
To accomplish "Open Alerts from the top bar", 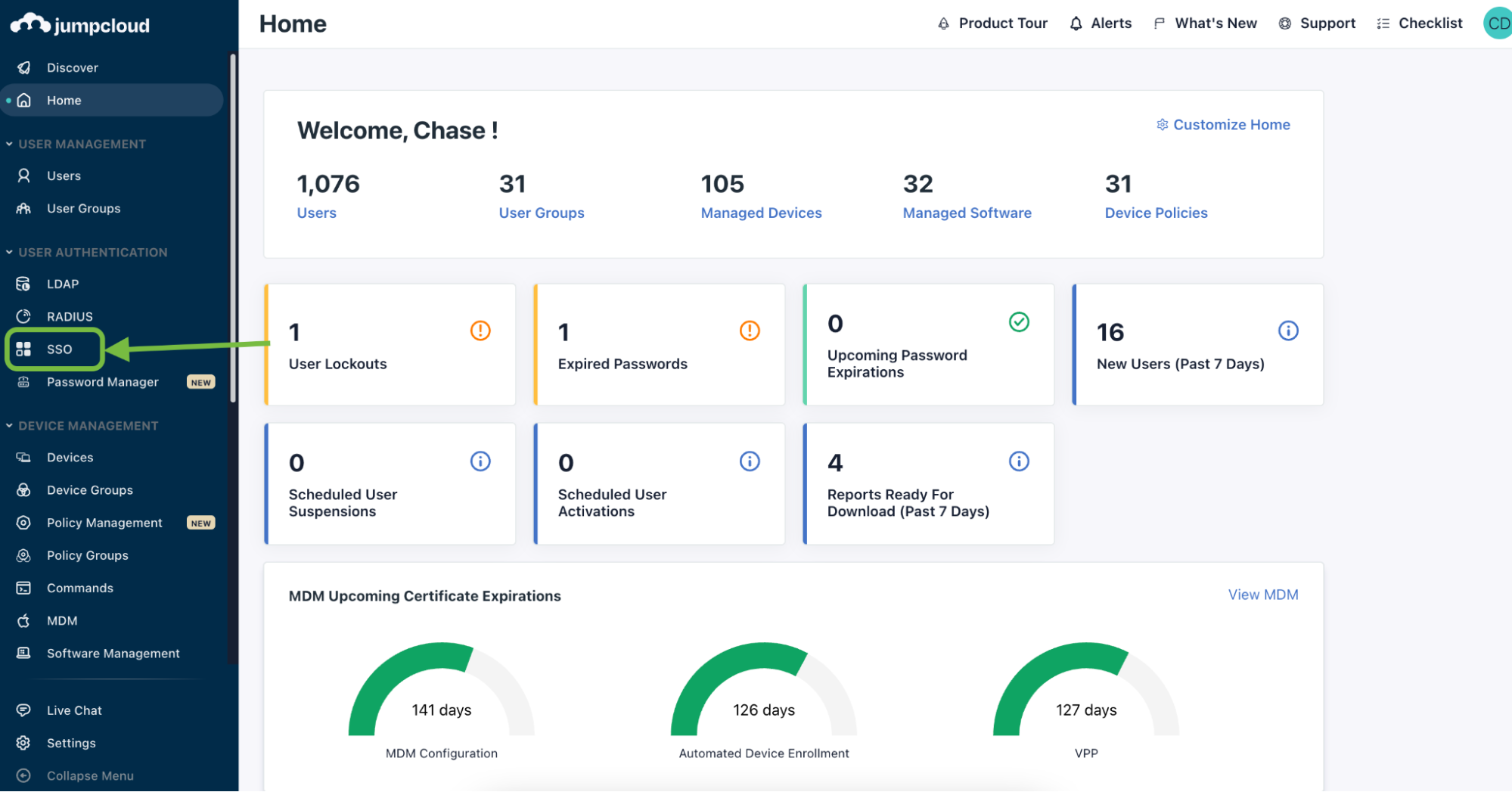I will pyautogui.click(x=1101, y=23).
